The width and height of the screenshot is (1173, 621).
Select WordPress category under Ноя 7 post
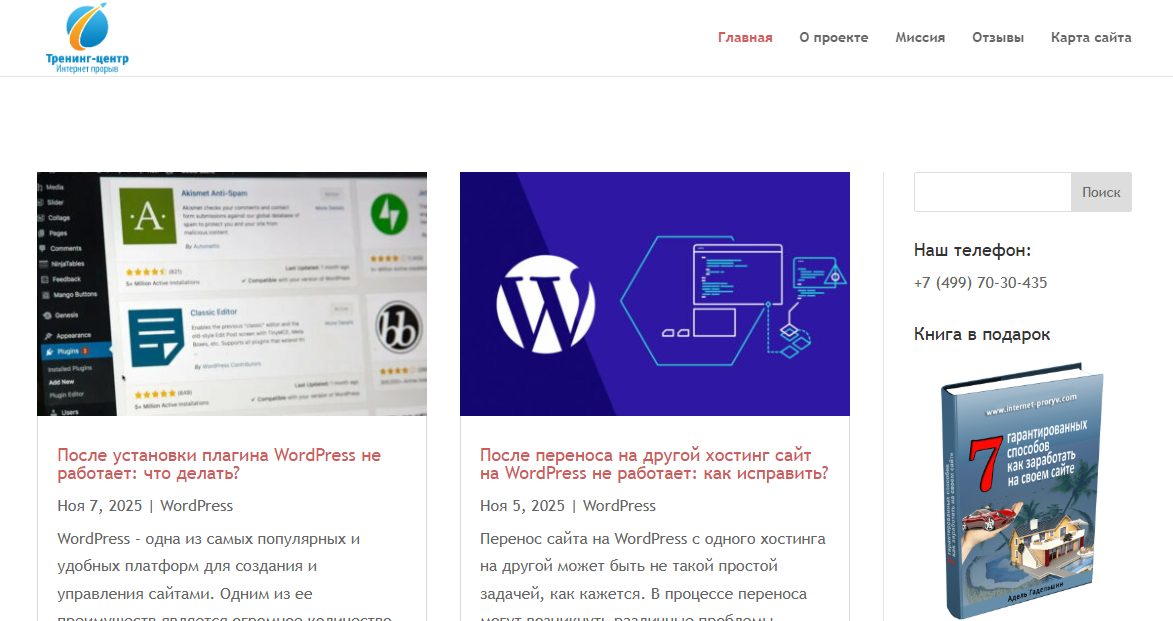[197, 506]
